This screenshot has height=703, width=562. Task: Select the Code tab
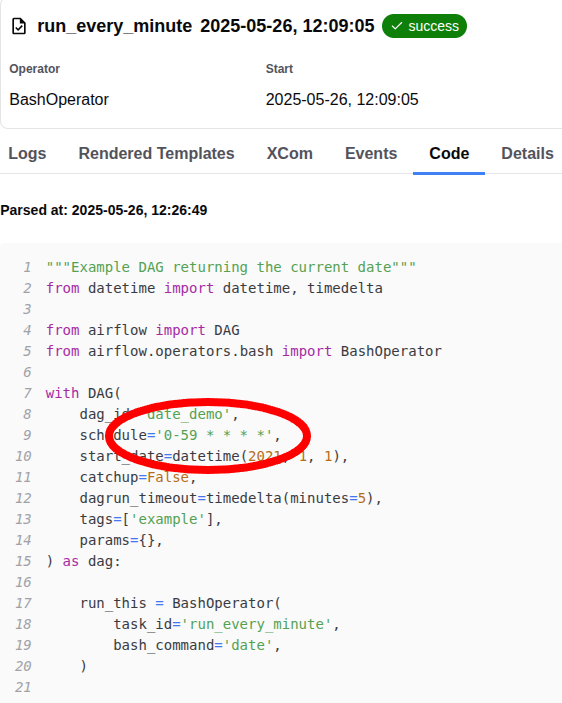[449, 154]
